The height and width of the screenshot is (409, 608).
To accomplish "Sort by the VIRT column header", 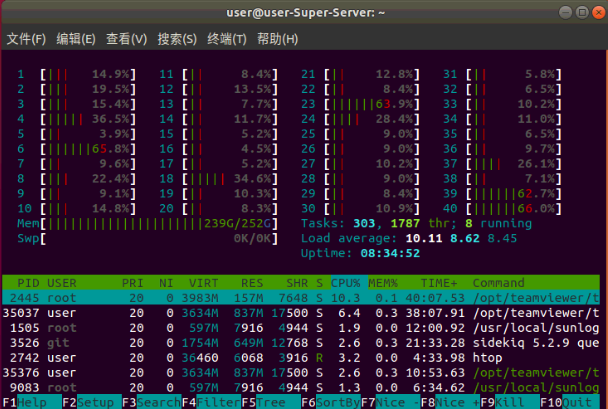I will [x=204, y=283].
